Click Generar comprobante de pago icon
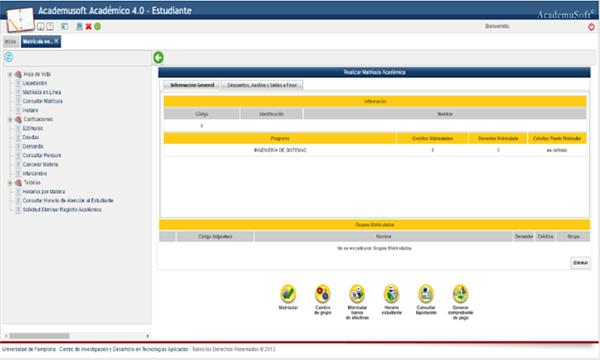 pos(460,294)
